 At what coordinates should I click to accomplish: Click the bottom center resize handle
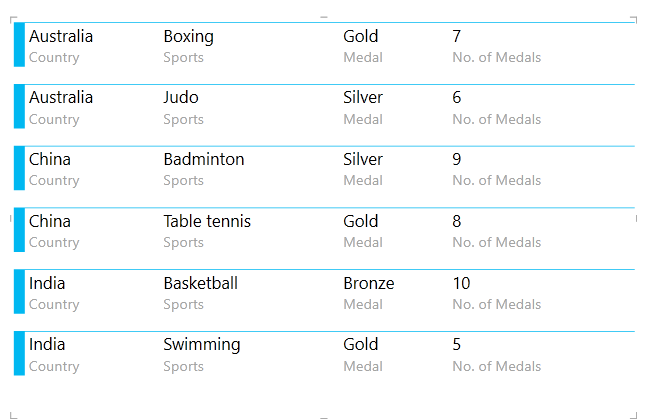coord(323,416)
